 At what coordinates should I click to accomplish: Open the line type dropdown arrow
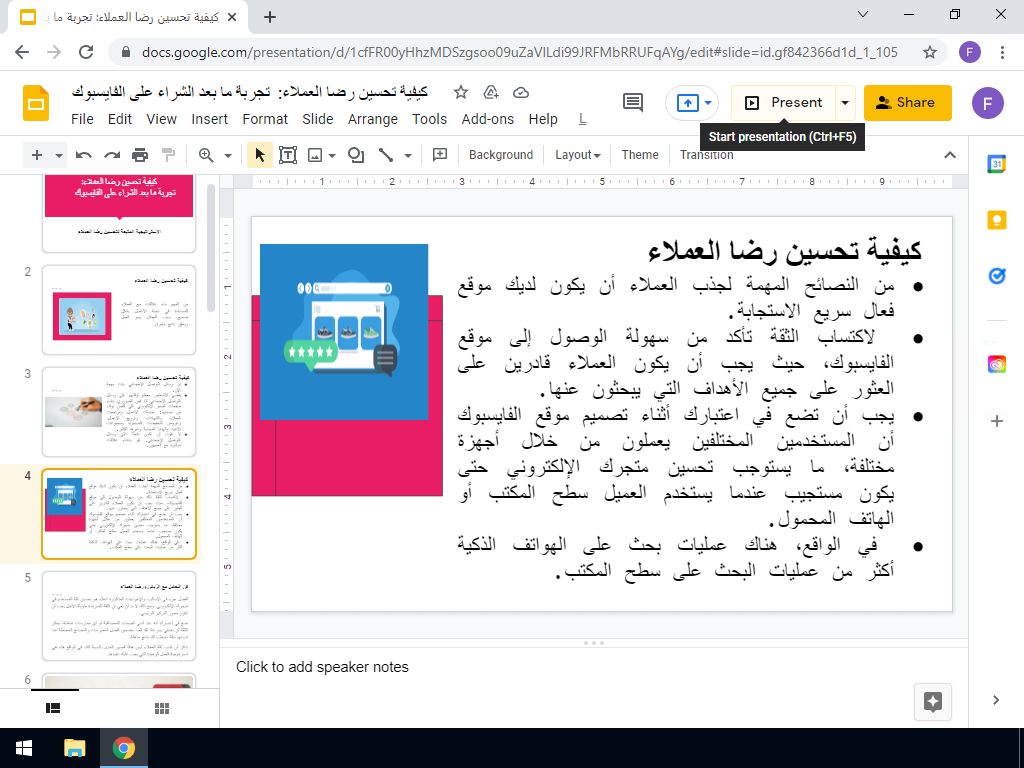click(408, 155)
